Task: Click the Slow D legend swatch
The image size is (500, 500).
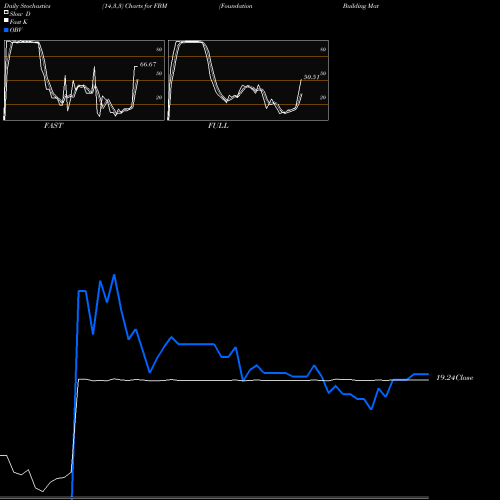Action: coord(6,12)
